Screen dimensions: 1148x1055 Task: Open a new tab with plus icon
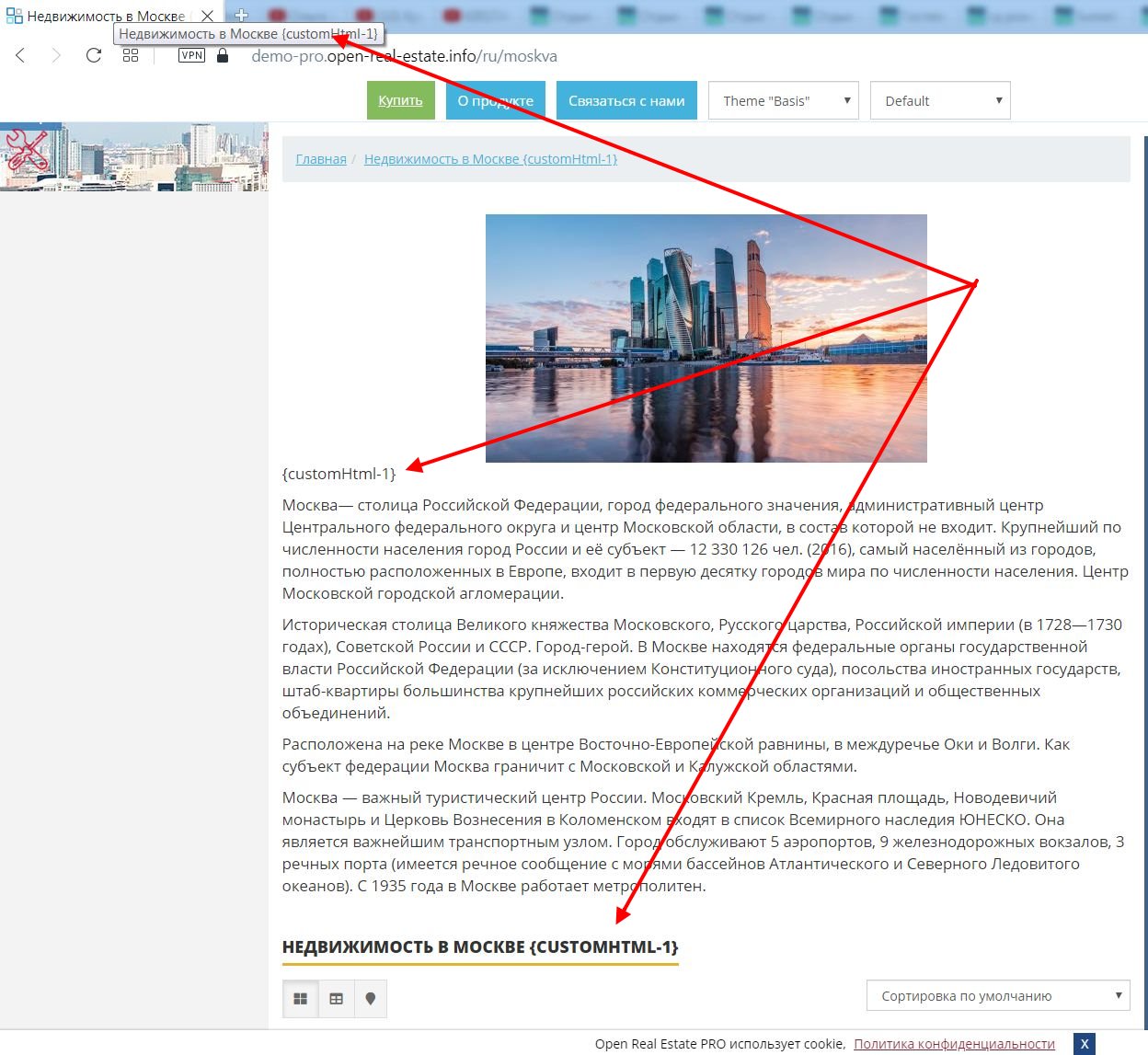pyautogui.click(x=242, y=15)
